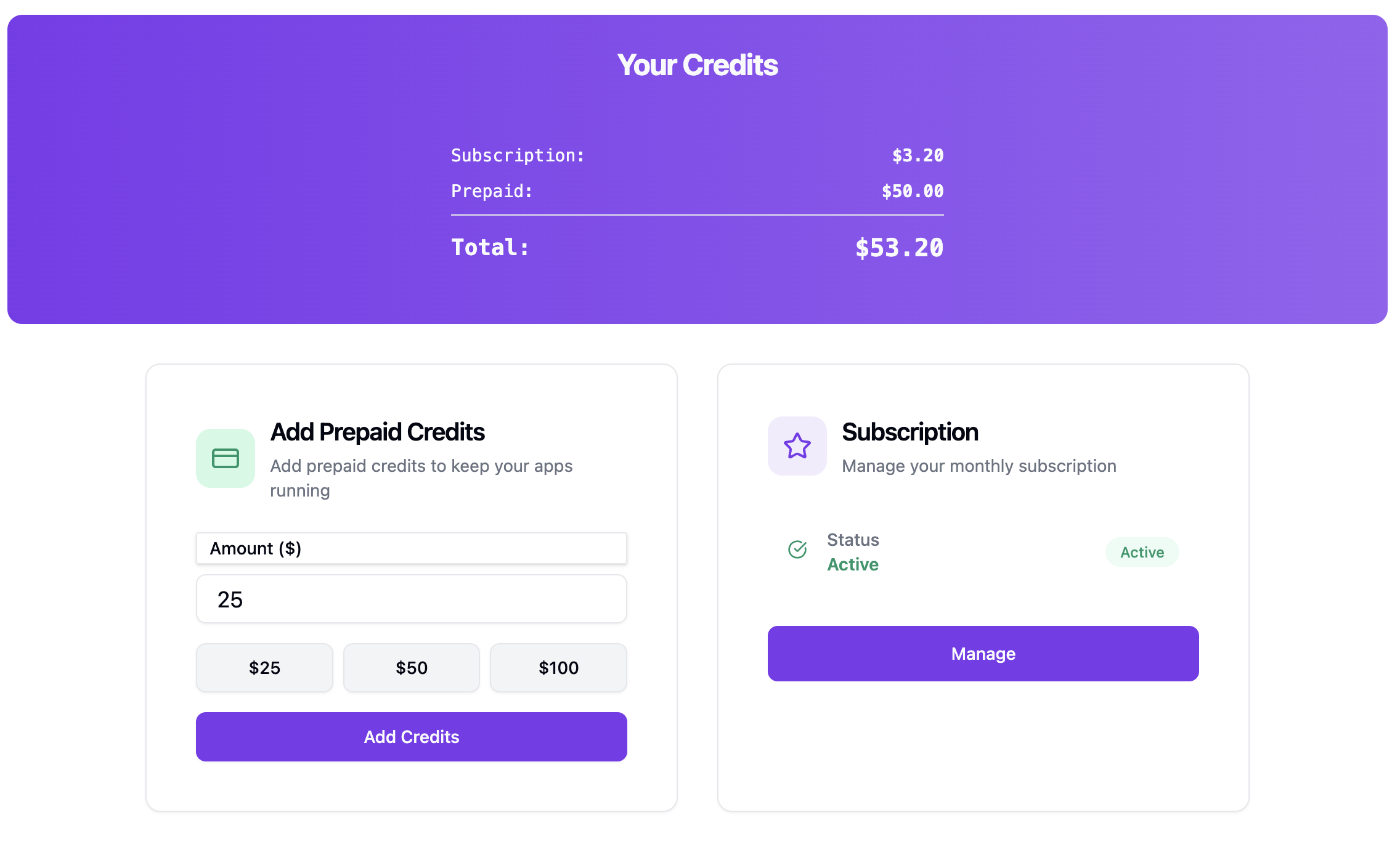1400x844 pixels.
Task: Click the green check circle status icon
Action: click(797, 549)
